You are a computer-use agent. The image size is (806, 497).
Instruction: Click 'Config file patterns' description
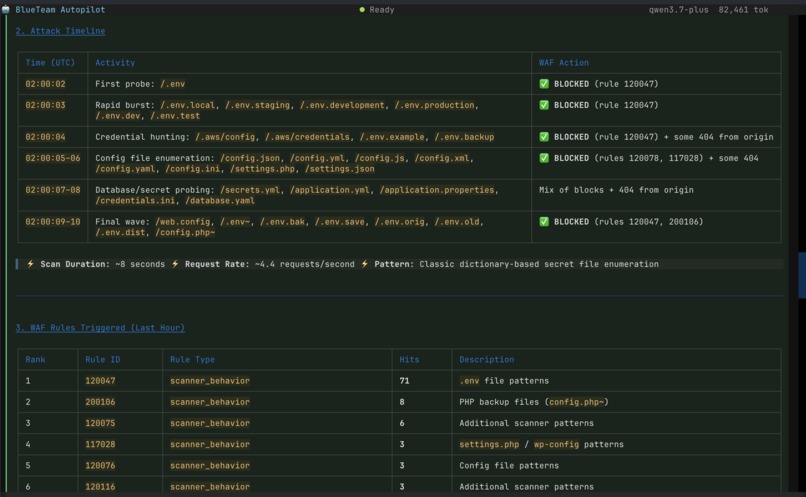[x=509, y=466]
